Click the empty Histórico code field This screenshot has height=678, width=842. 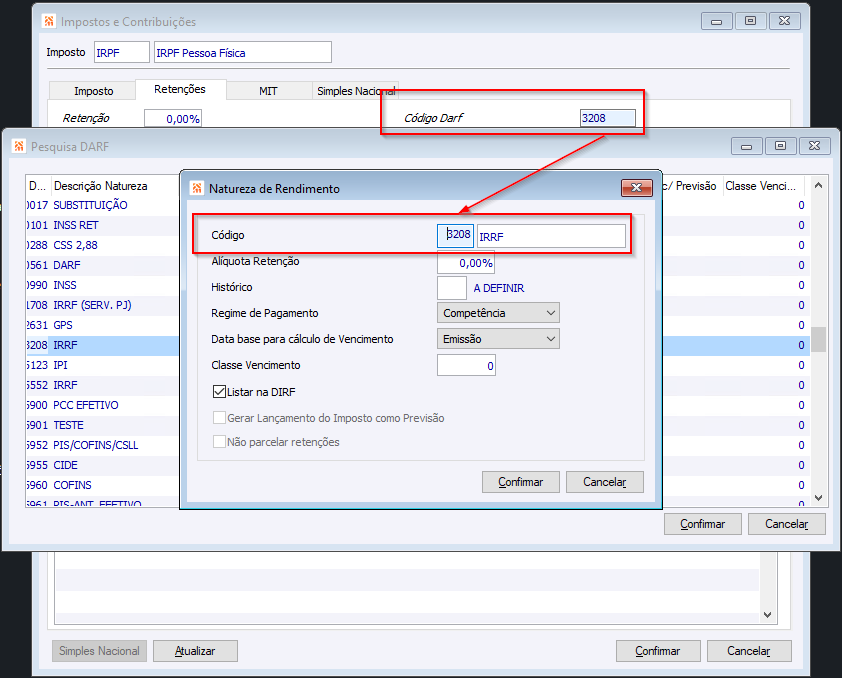(452, 288)
